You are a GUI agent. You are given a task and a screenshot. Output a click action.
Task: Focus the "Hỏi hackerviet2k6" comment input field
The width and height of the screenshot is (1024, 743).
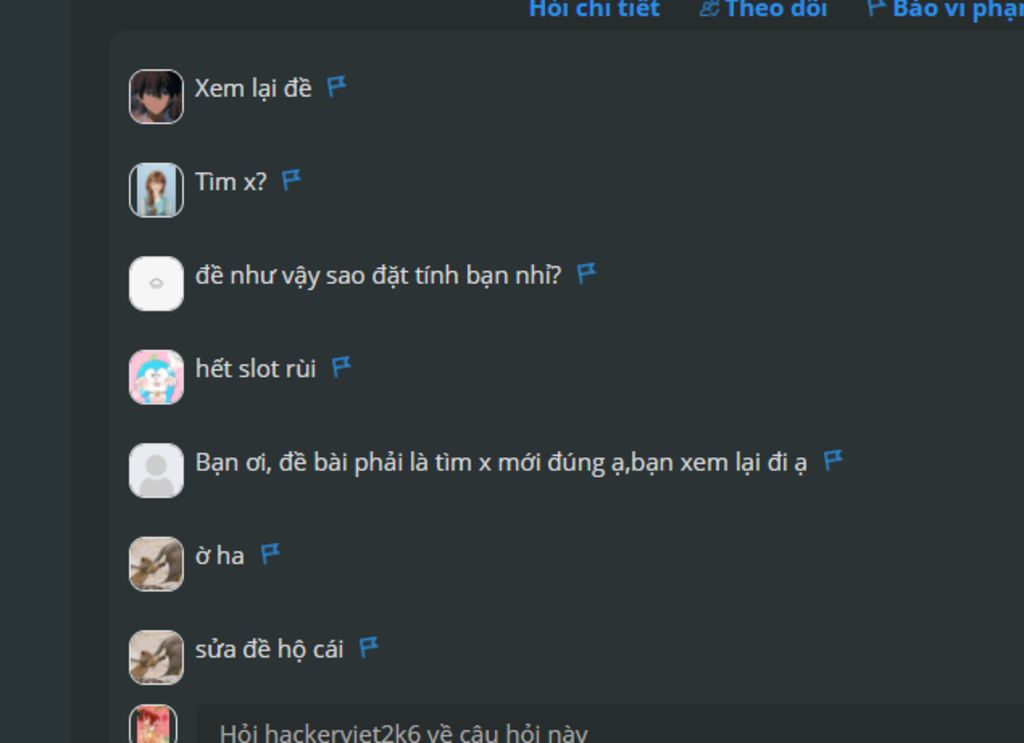[610, 725]
